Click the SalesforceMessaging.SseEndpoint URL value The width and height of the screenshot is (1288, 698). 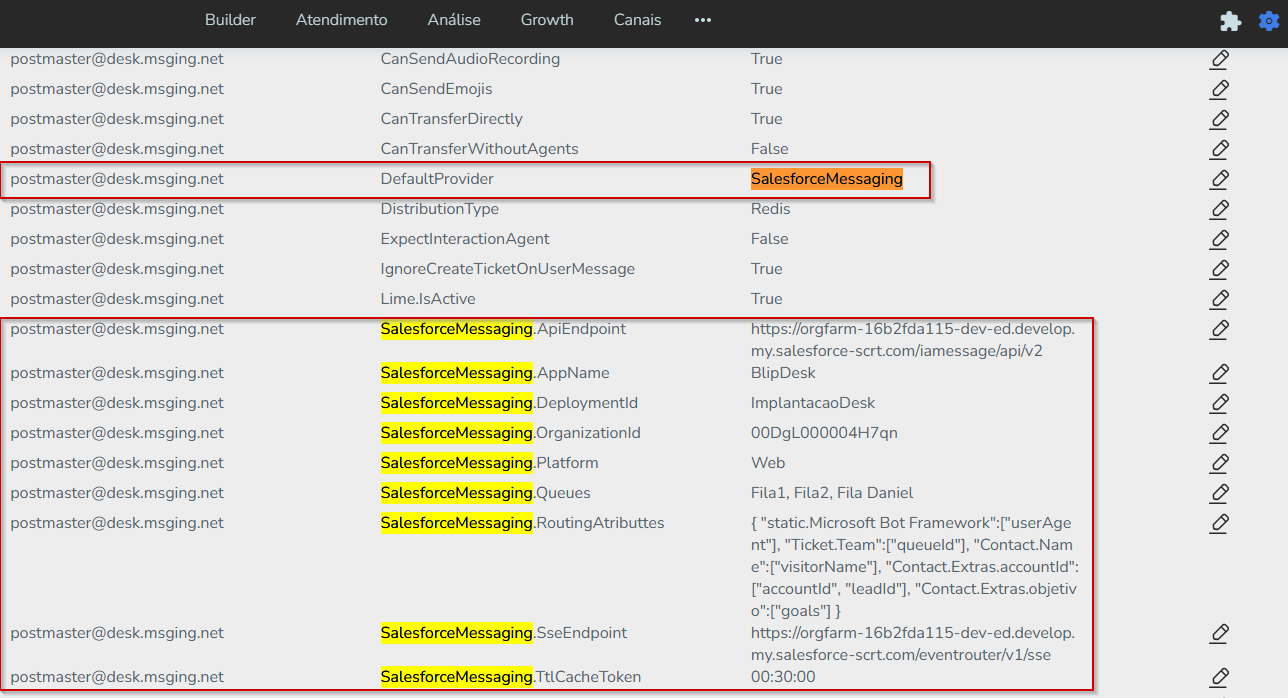(x=912, y=644)
